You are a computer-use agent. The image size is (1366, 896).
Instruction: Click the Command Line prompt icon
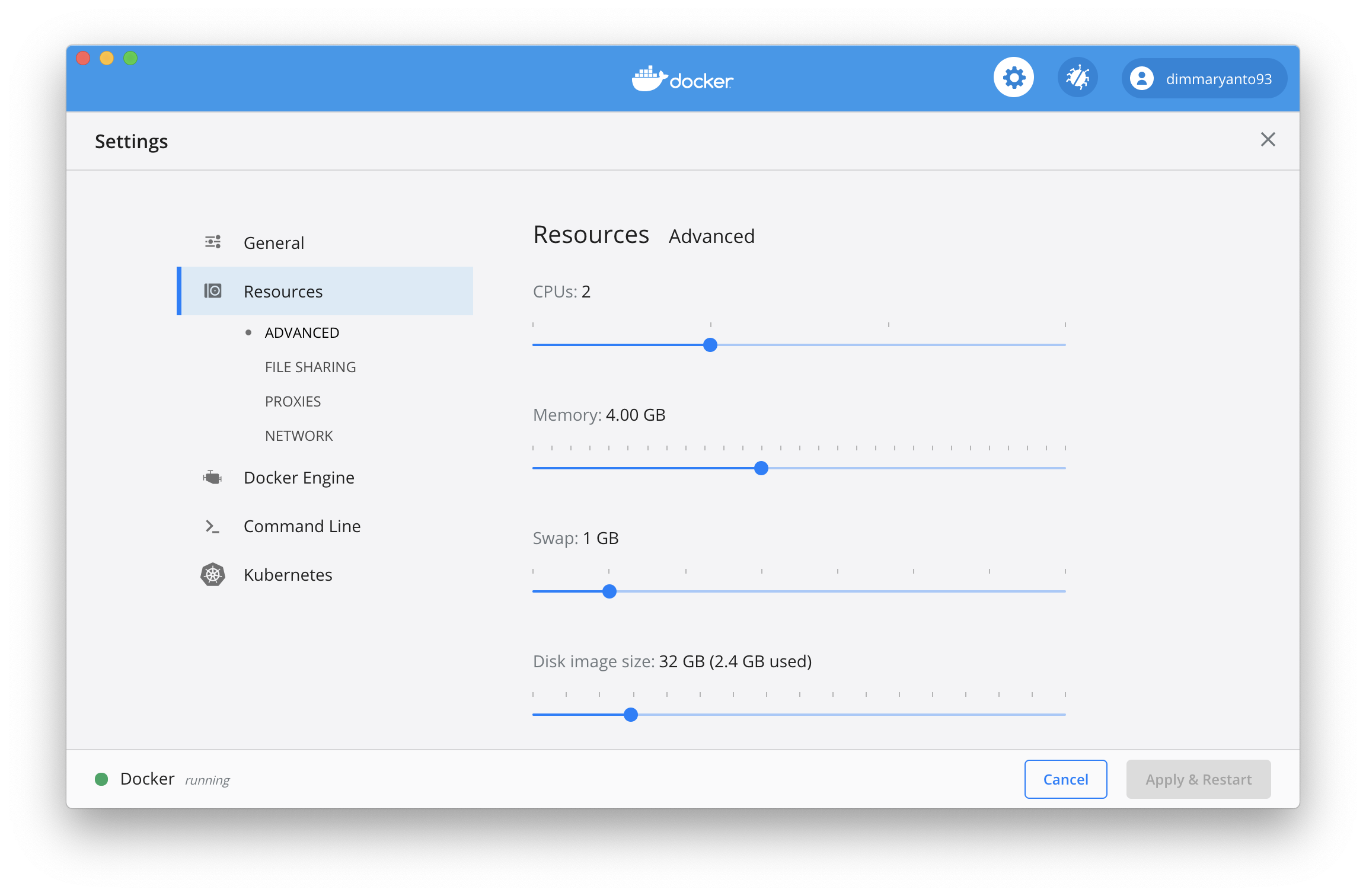click(213, 526)
